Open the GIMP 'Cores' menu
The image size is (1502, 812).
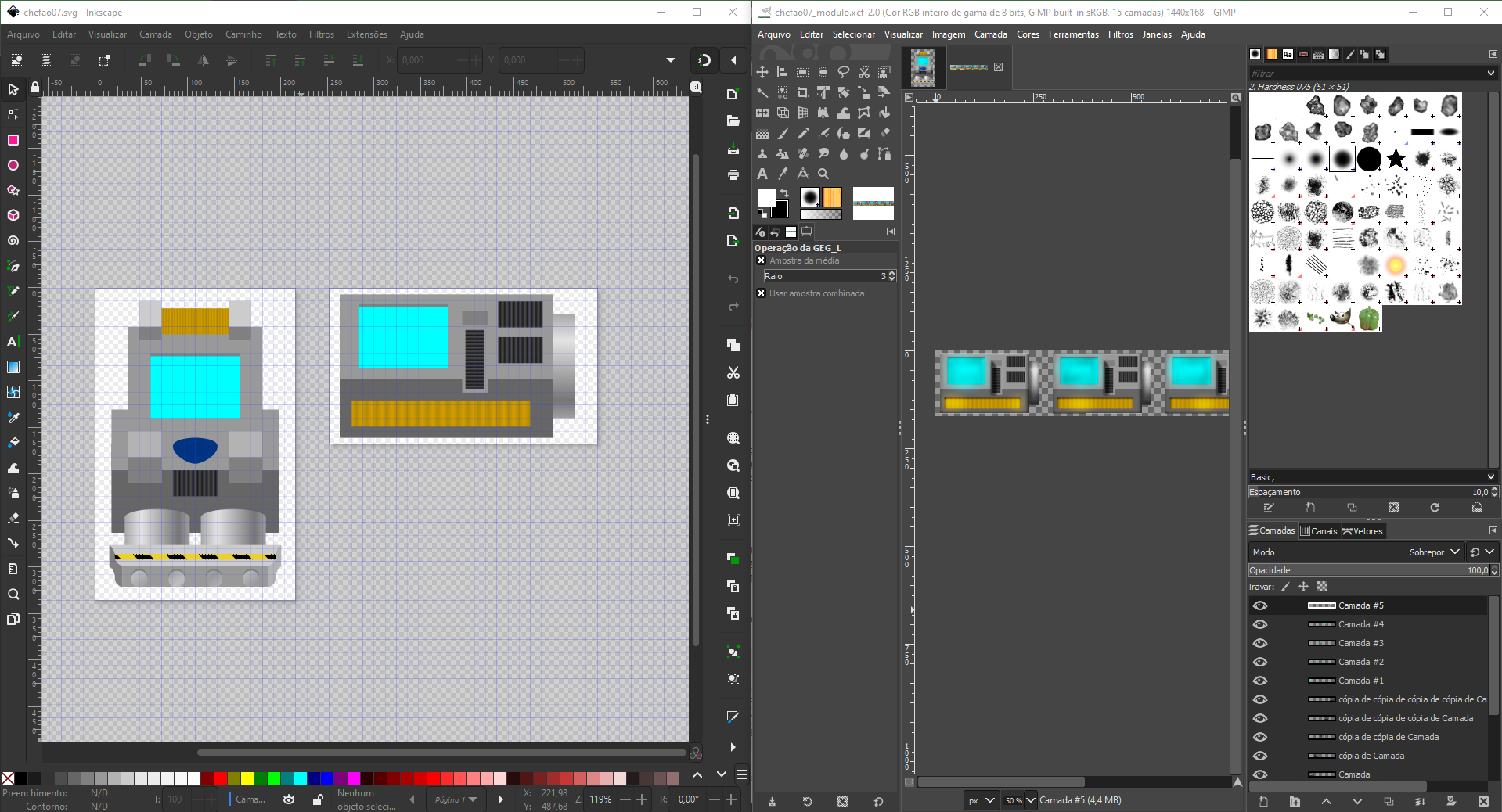[x=1028, y=34]
